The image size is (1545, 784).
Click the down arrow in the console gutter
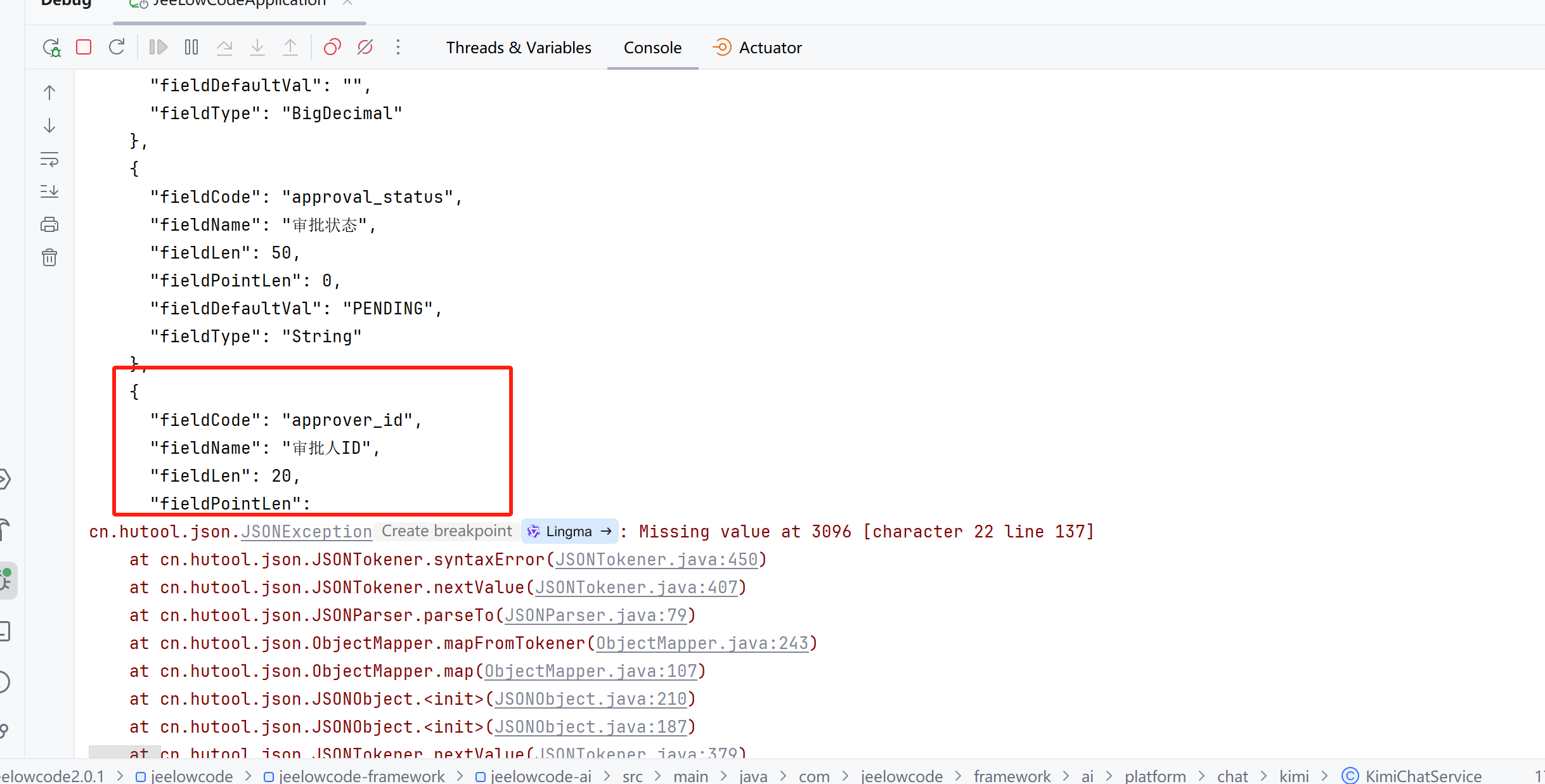click(49, 125)
